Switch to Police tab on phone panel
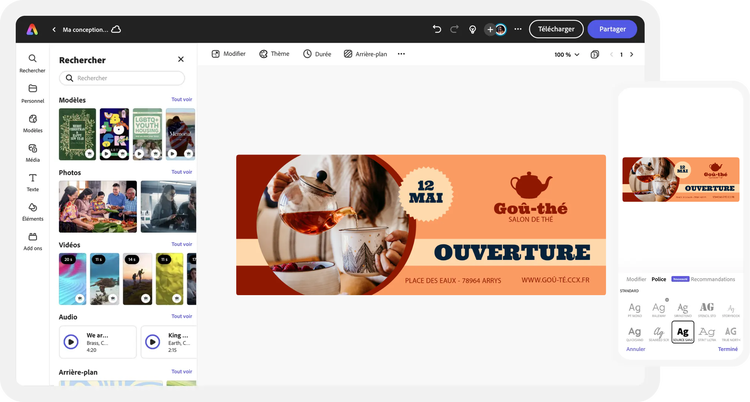This screenshot has height=402, width=750. [659, 279]
